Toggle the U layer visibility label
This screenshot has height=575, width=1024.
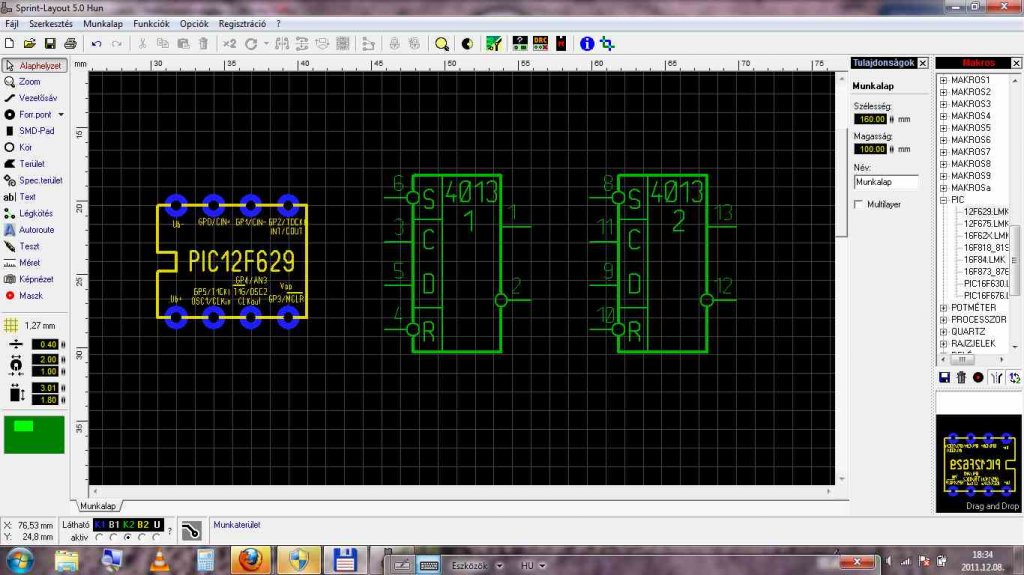pyautogui.click(x=157, y=525)
